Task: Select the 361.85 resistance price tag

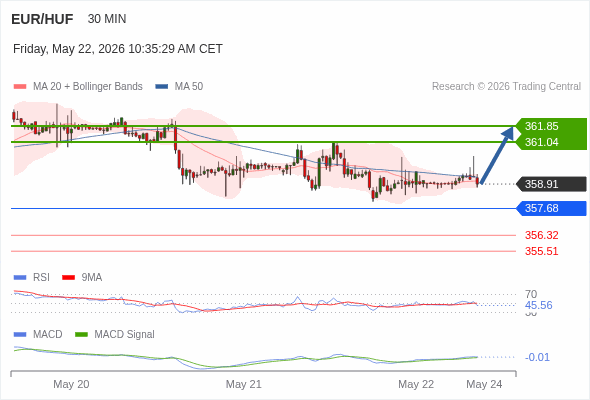Action: click(551, 126)
